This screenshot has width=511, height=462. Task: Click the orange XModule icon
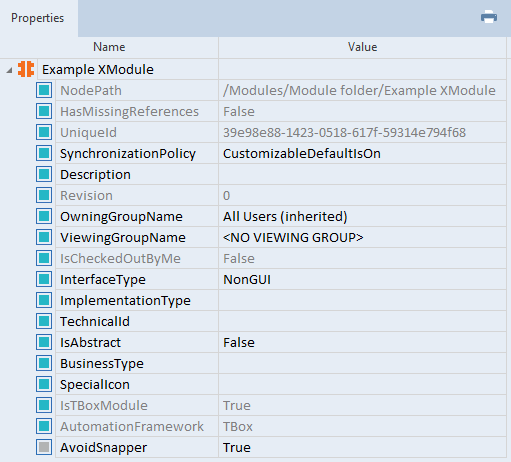[x=26, y=69]
